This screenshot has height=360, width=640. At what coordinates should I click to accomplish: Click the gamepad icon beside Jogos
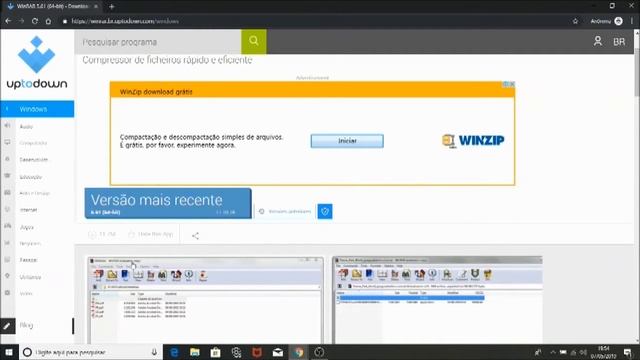point(7,226)
